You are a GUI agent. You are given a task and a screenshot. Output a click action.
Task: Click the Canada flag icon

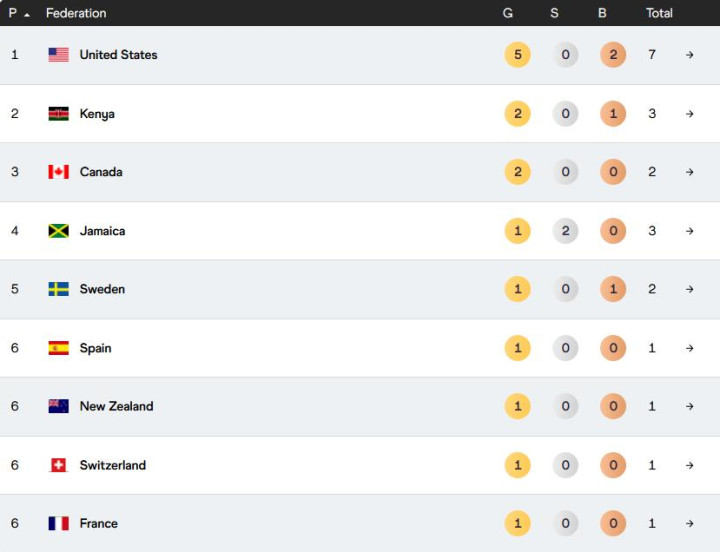pos(58,172)
